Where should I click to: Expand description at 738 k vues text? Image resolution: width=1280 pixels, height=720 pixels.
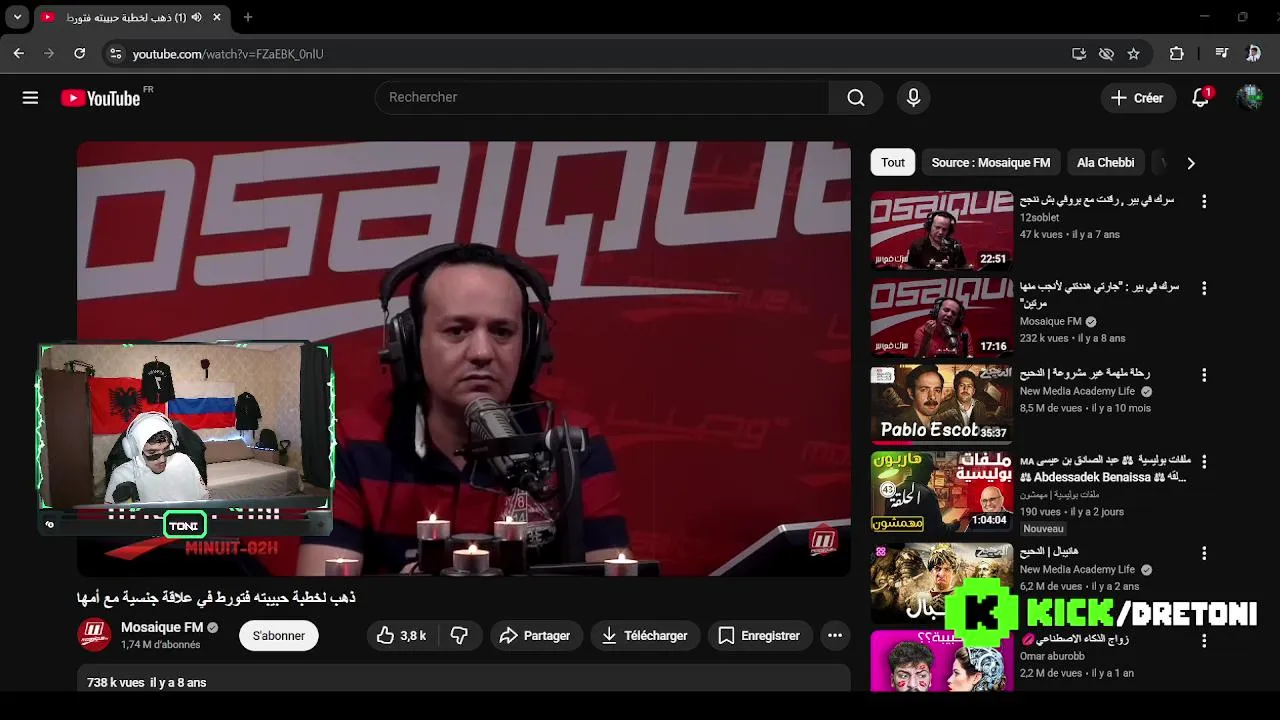point(147,682)
